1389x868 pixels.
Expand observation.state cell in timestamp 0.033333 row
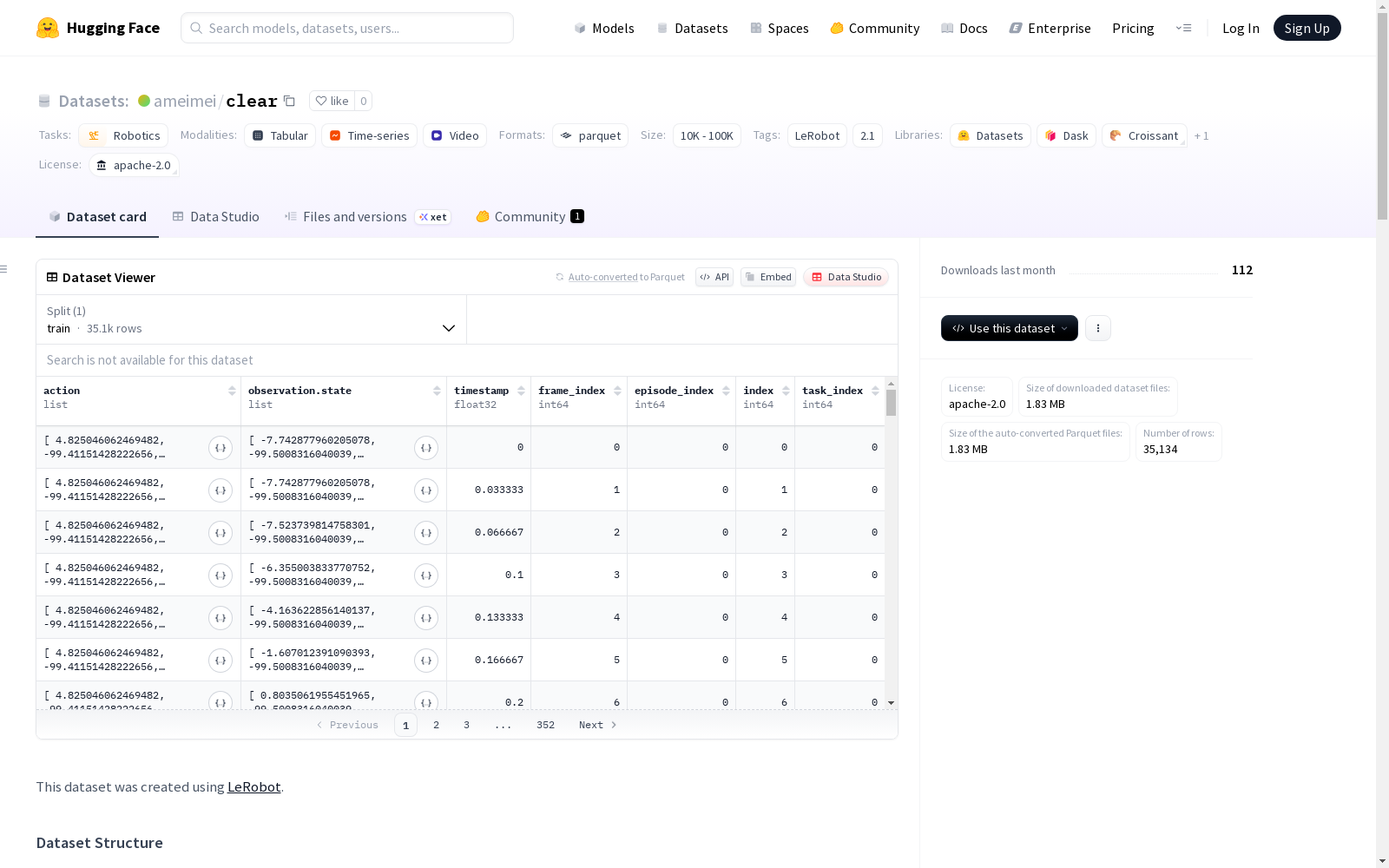pos(426,490)
